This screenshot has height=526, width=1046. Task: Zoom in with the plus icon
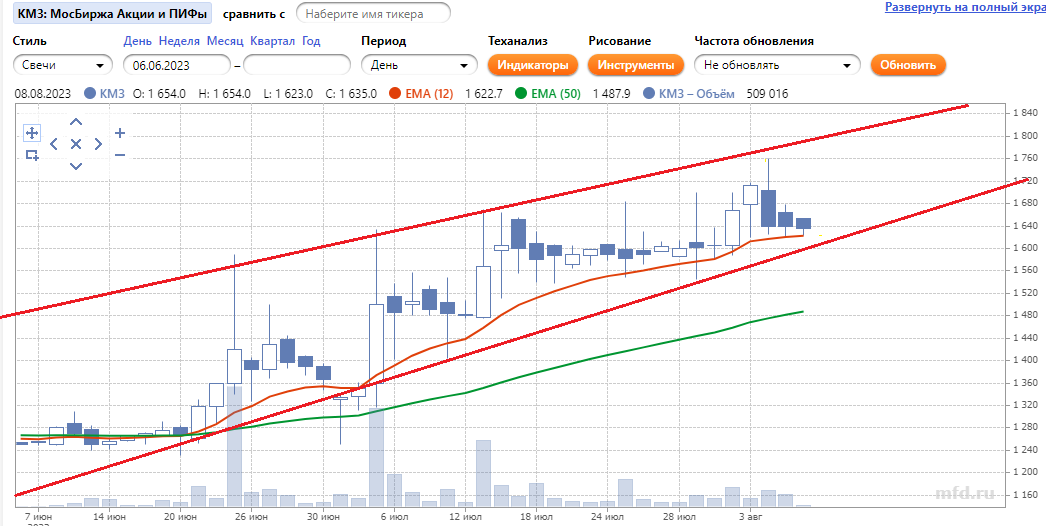click(x=120, y=133)
